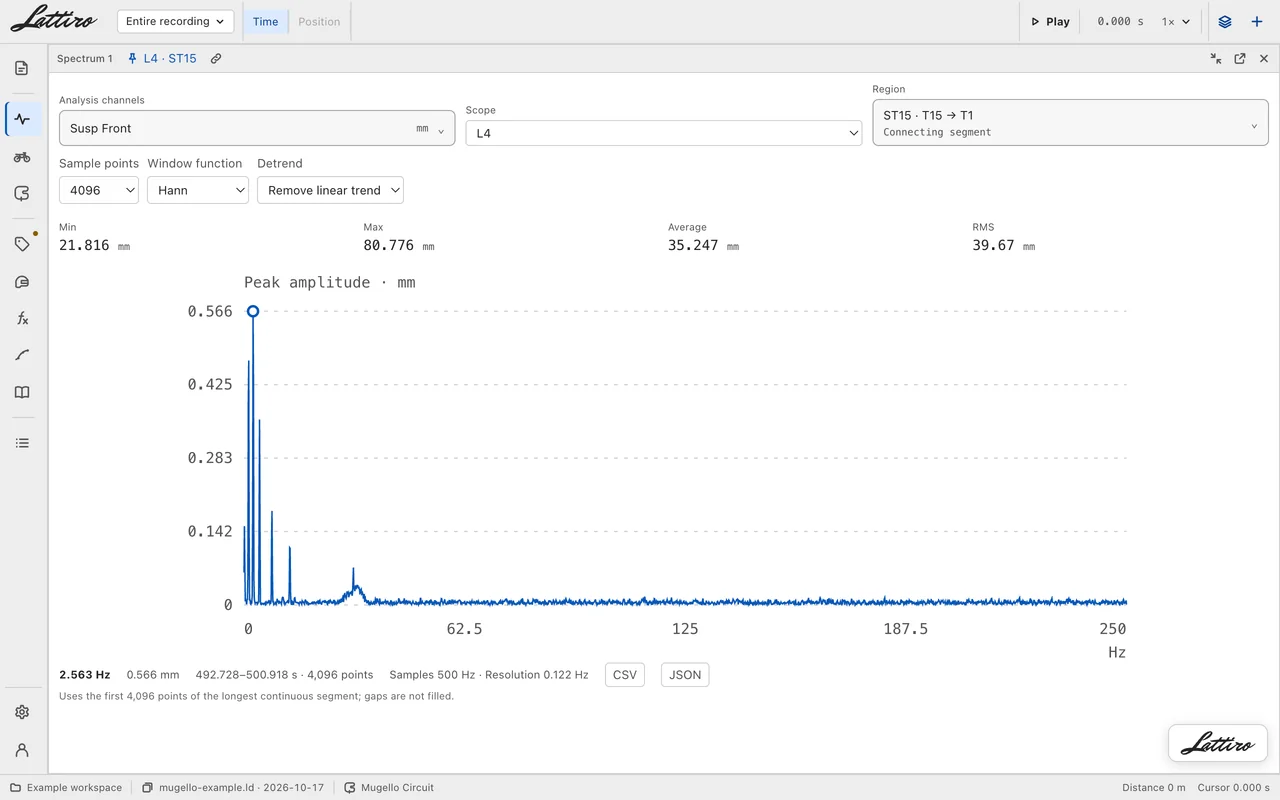Select the Spectrum 1 tab label
Viewport: 1280px width, 800px height.
85,59
